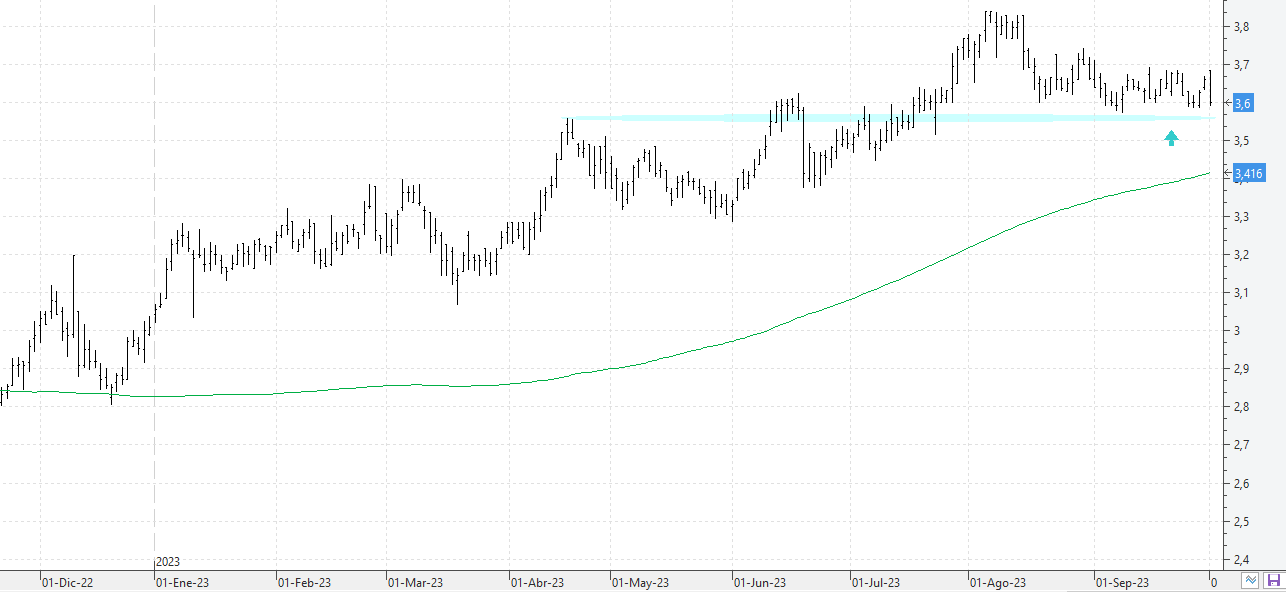This screenshot has height=592, width=1286.
Task: Click the 0 label at time axis end
Action: 1213,581
